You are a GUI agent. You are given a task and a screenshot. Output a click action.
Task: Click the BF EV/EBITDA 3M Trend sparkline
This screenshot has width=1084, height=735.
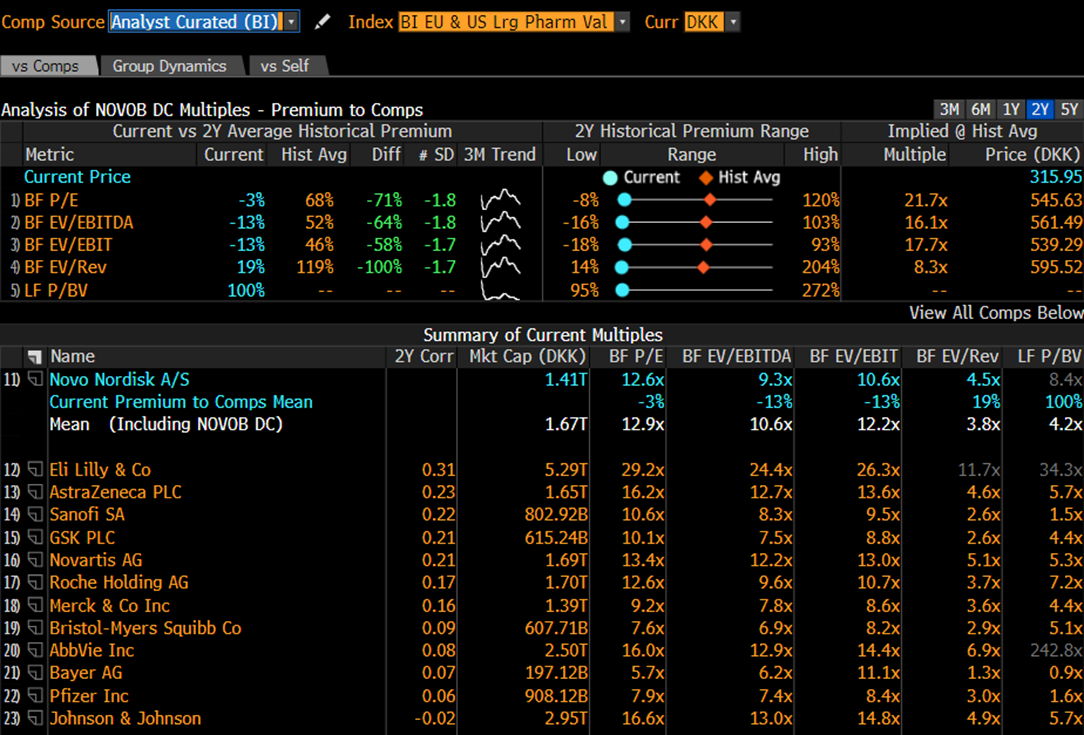[500, 222]
